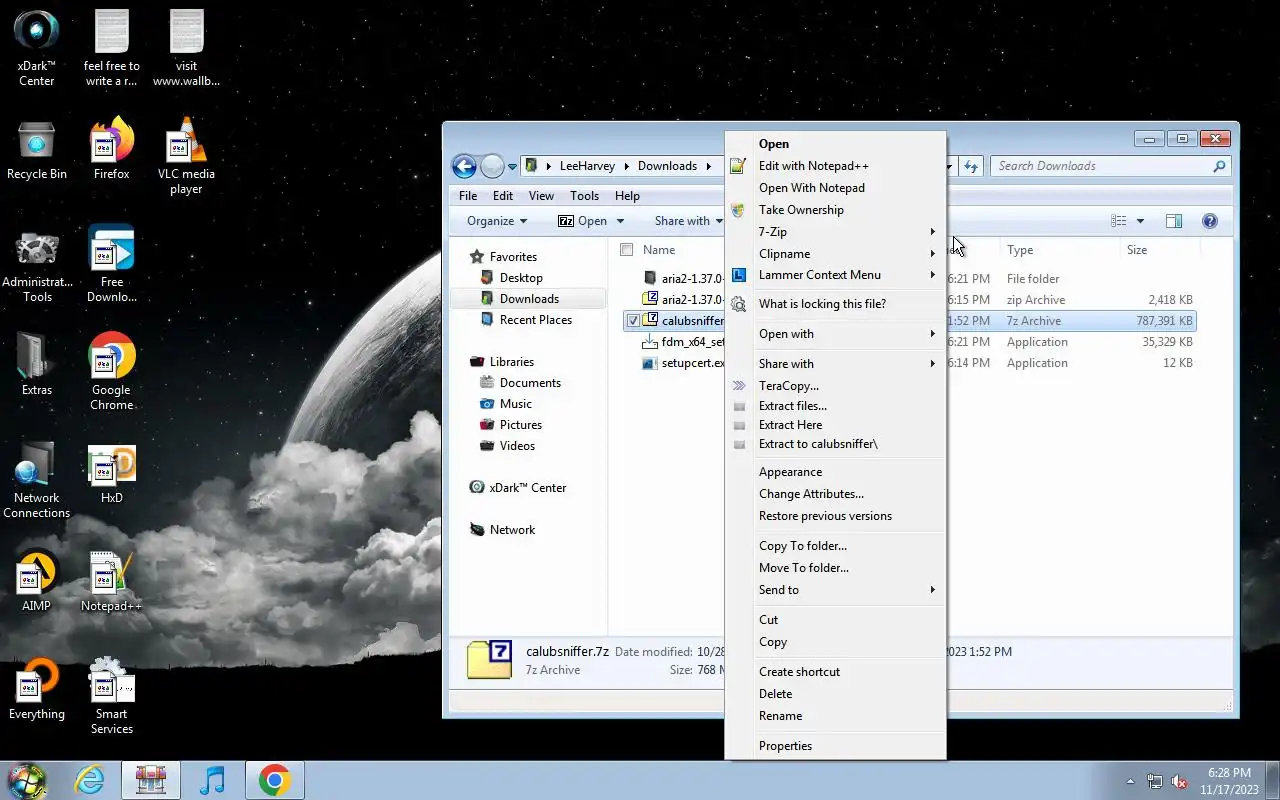Expand the Clipname submenu
Image resolution: width=1280 pixels, height=800 pixels.
(x=835, y=254)
